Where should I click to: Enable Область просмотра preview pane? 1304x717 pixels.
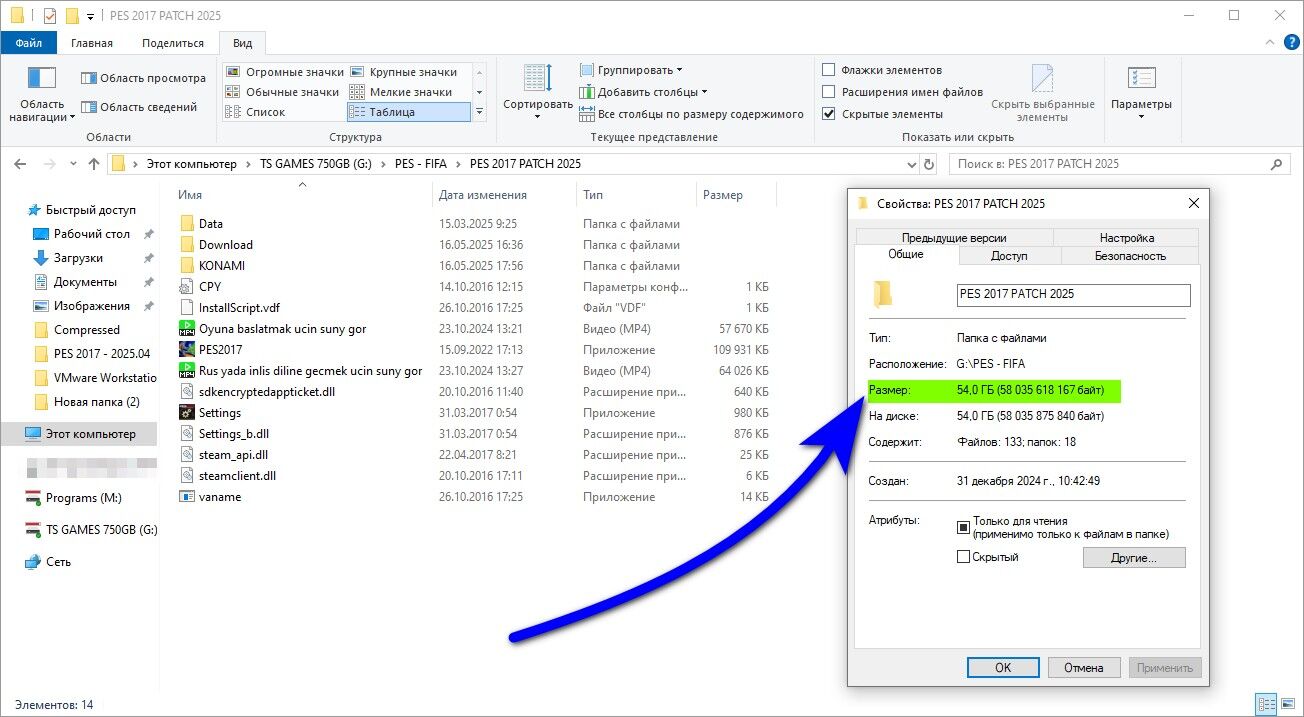143,78
